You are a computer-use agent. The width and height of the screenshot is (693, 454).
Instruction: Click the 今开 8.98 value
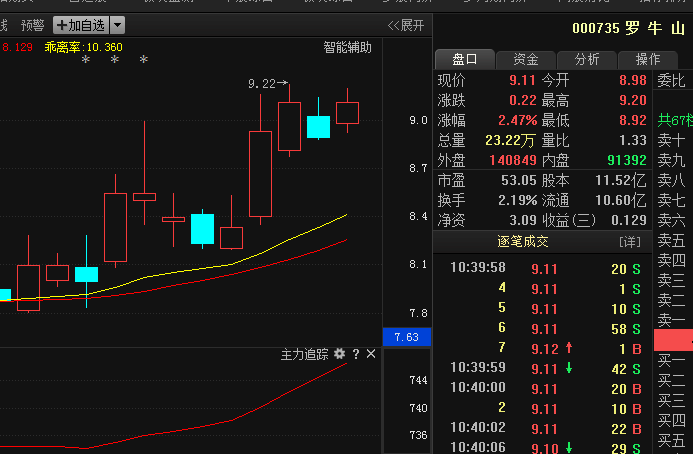633,80
